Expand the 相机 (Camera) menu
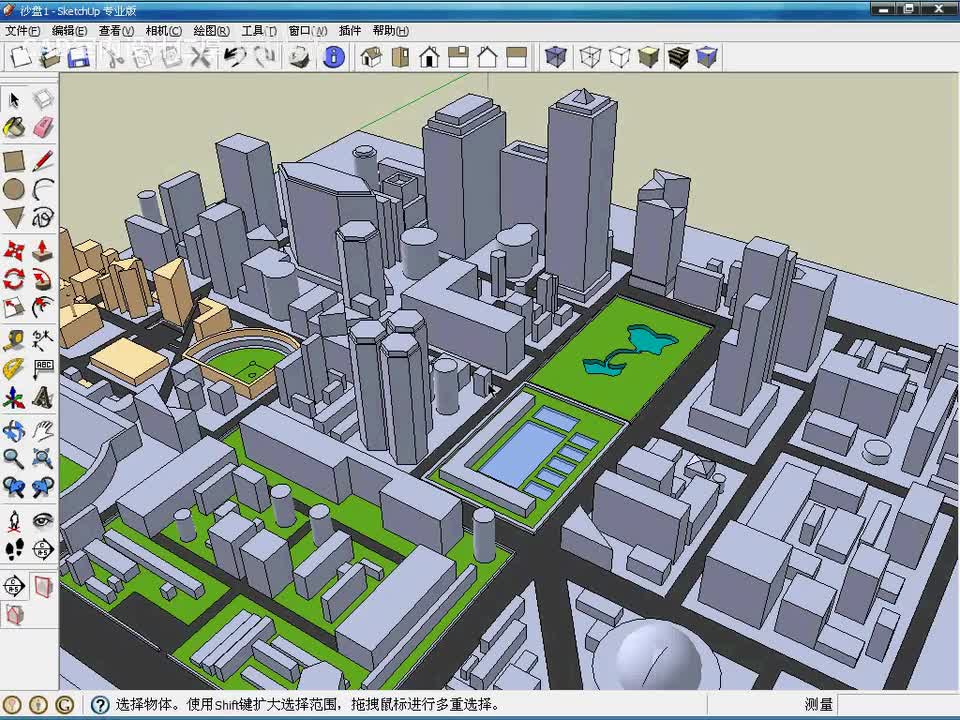The width and height of the screenshot is (960, 720). coord(164,31)
